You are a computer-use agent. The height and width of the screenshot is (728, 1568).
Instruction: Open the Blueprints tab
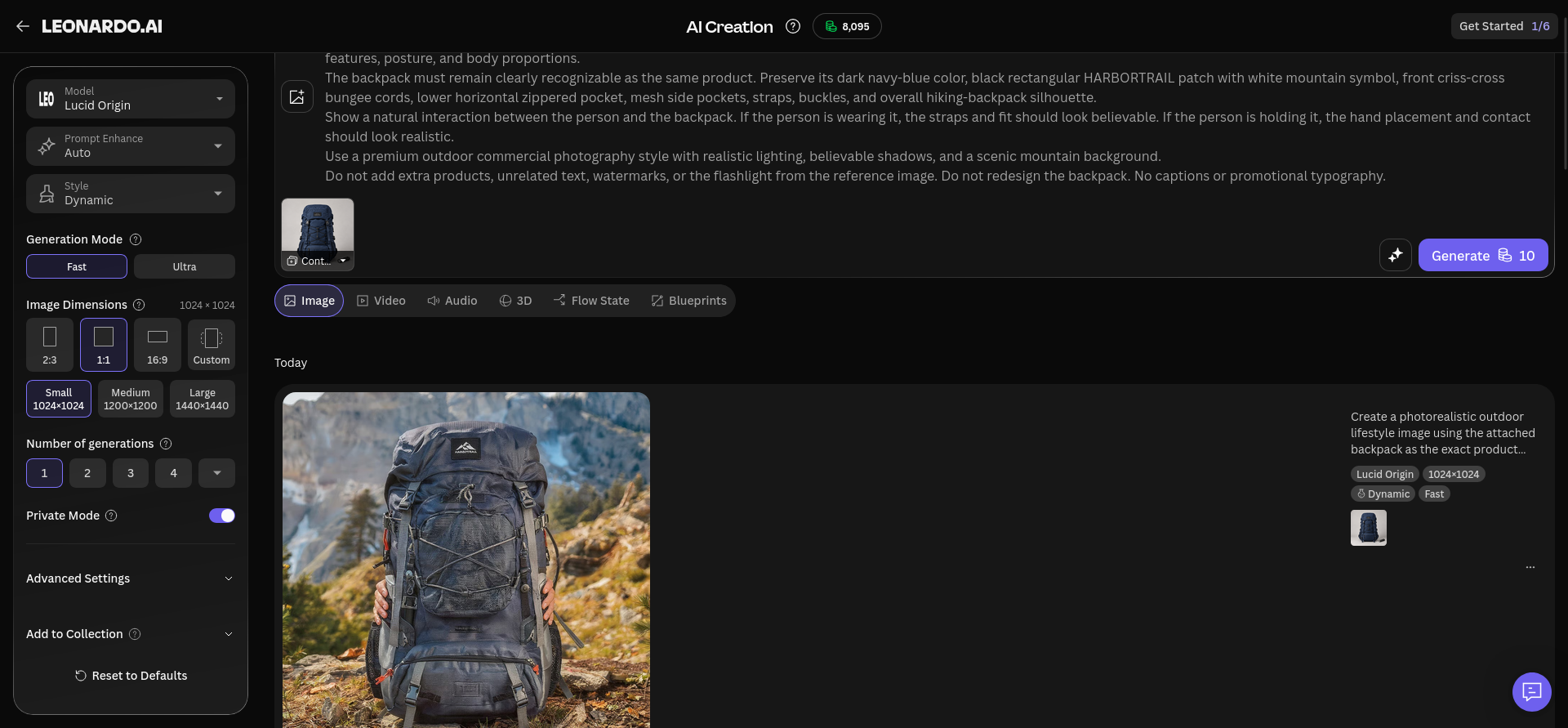point(689,301)
